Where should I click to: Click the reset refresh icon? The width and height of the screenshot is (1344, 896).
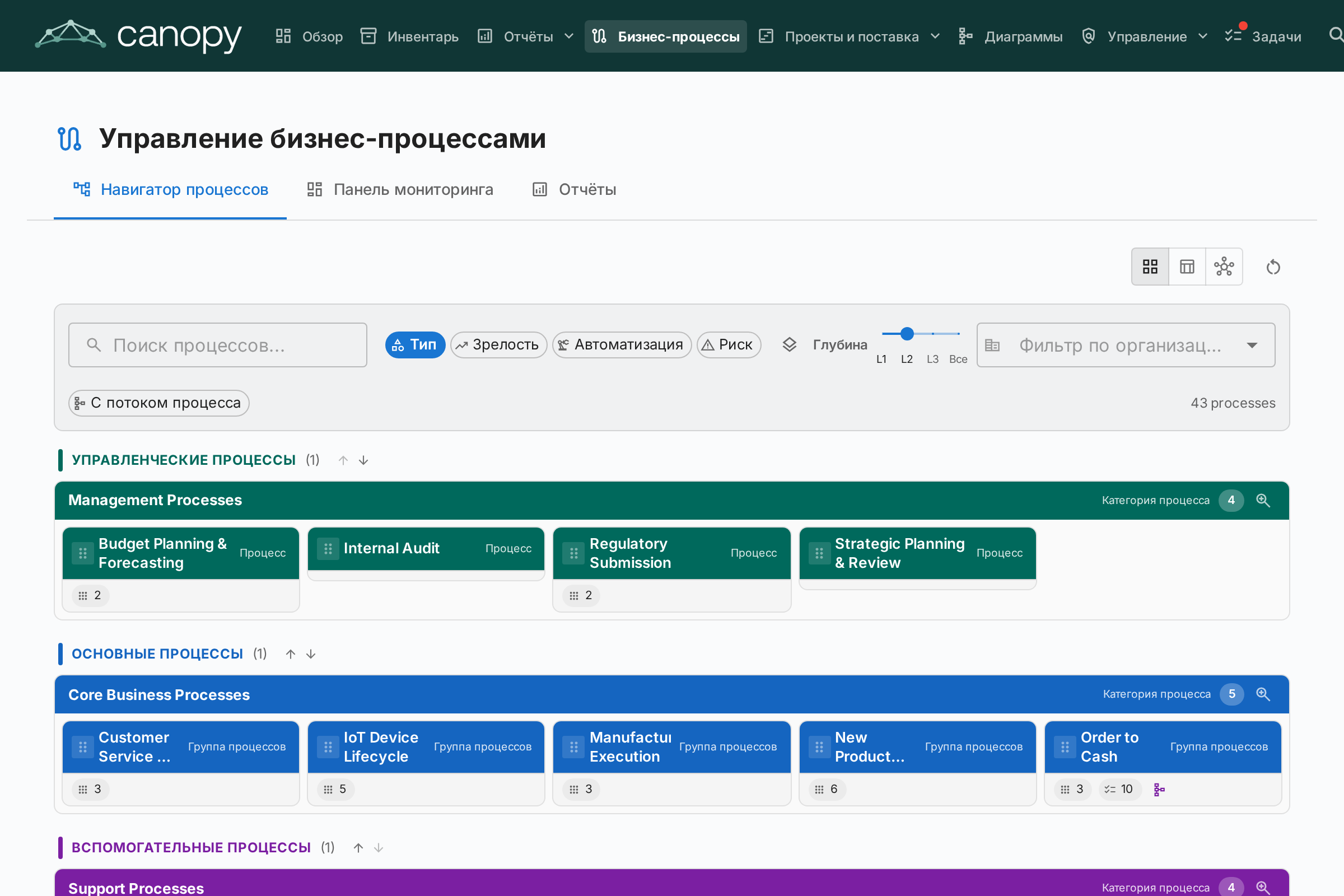point(1273,267)
